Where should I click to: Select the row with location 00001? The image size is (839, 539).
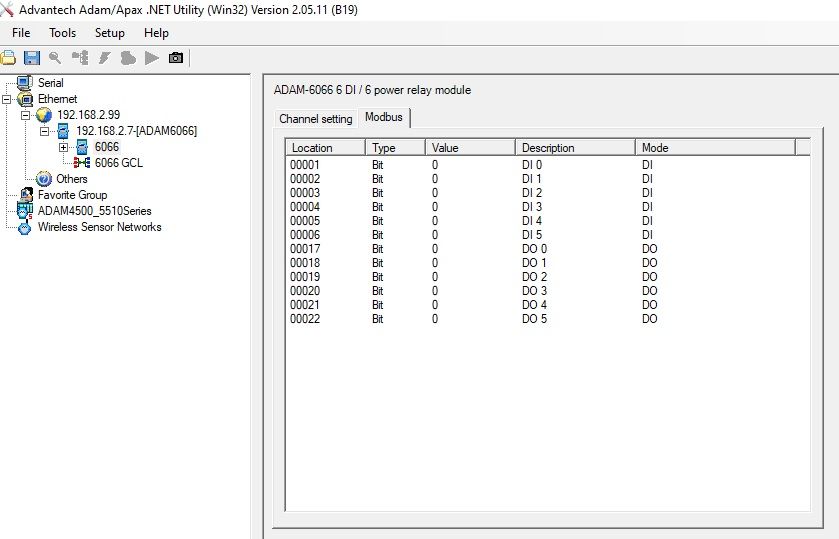[547, 165]
